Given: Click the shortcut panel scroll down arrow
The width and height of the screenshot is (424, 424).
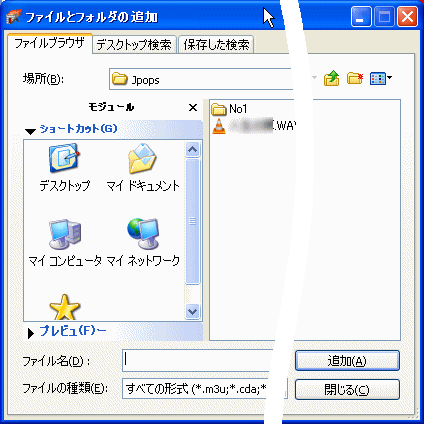Looking at the screenshot, I should click(193, 311).
